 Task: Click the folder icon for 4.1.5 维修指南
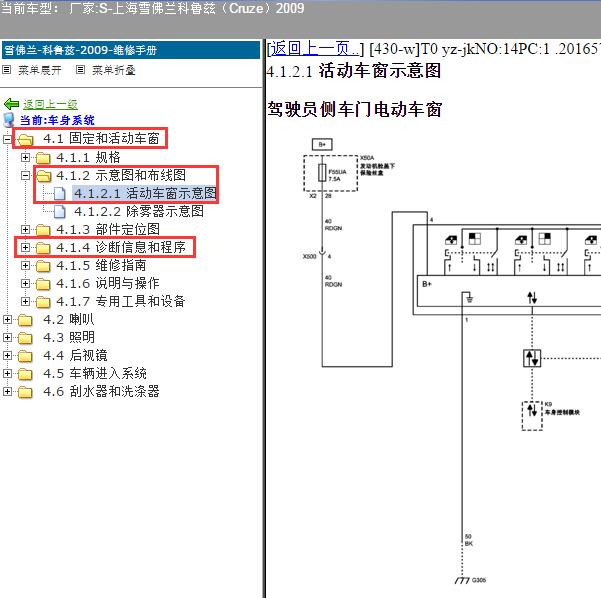pyautogui.click(x=43, y=266)
